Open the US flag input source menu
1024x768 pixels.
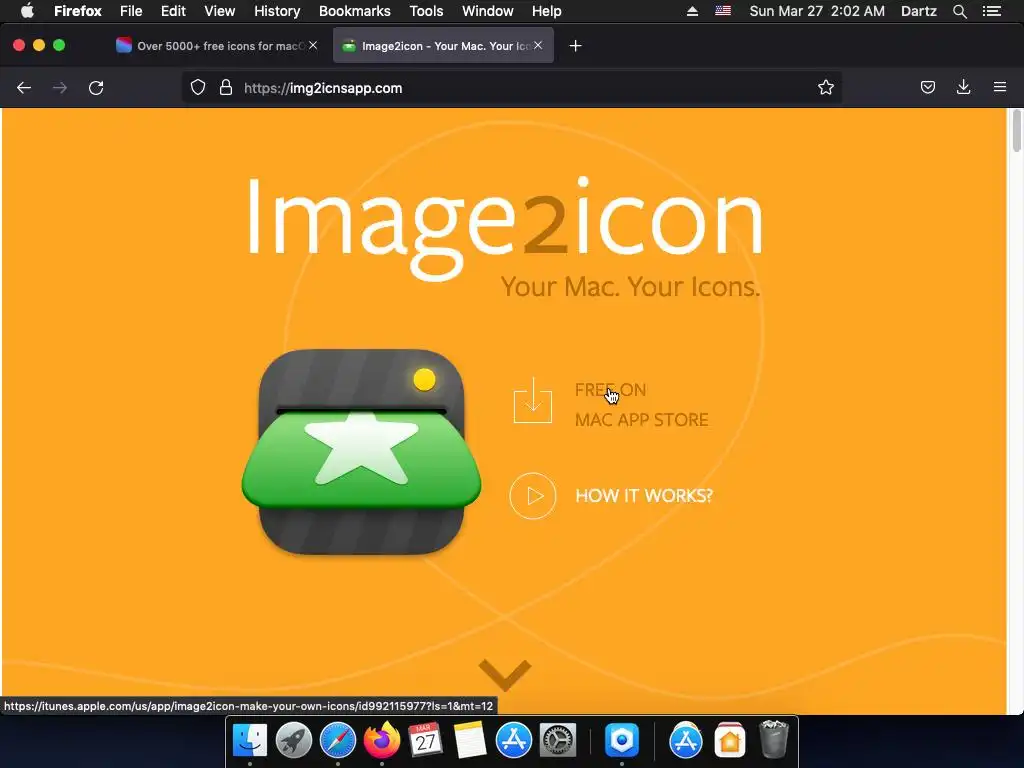click(x=723, y=11)
